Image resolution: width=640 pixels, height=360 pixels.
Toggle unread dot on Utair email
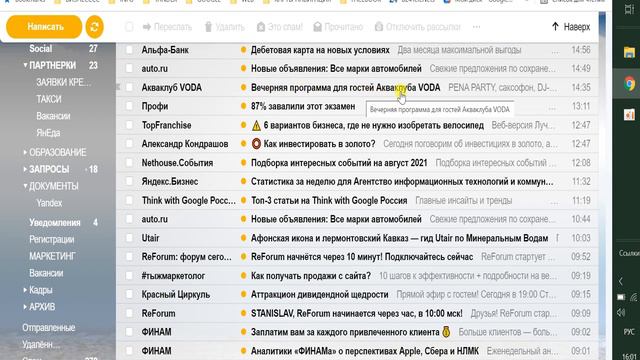pyautogui.click(x=243, y=238)
